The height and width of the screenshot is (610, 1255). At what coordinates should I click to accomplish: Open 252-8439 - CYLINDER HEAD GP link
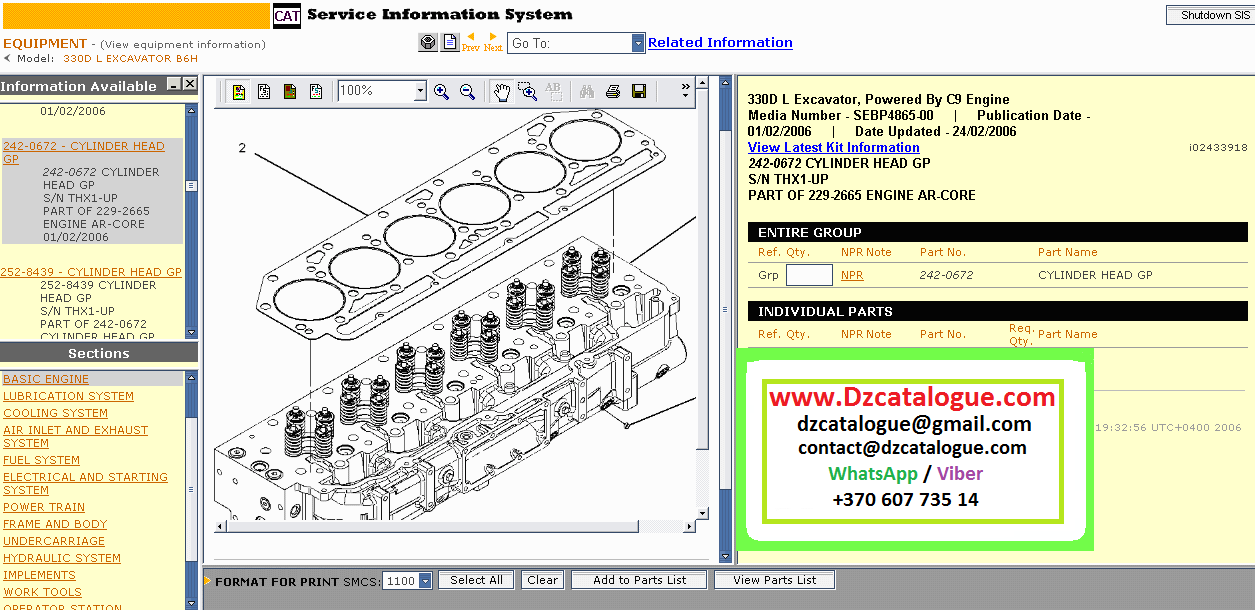[91, 272]
